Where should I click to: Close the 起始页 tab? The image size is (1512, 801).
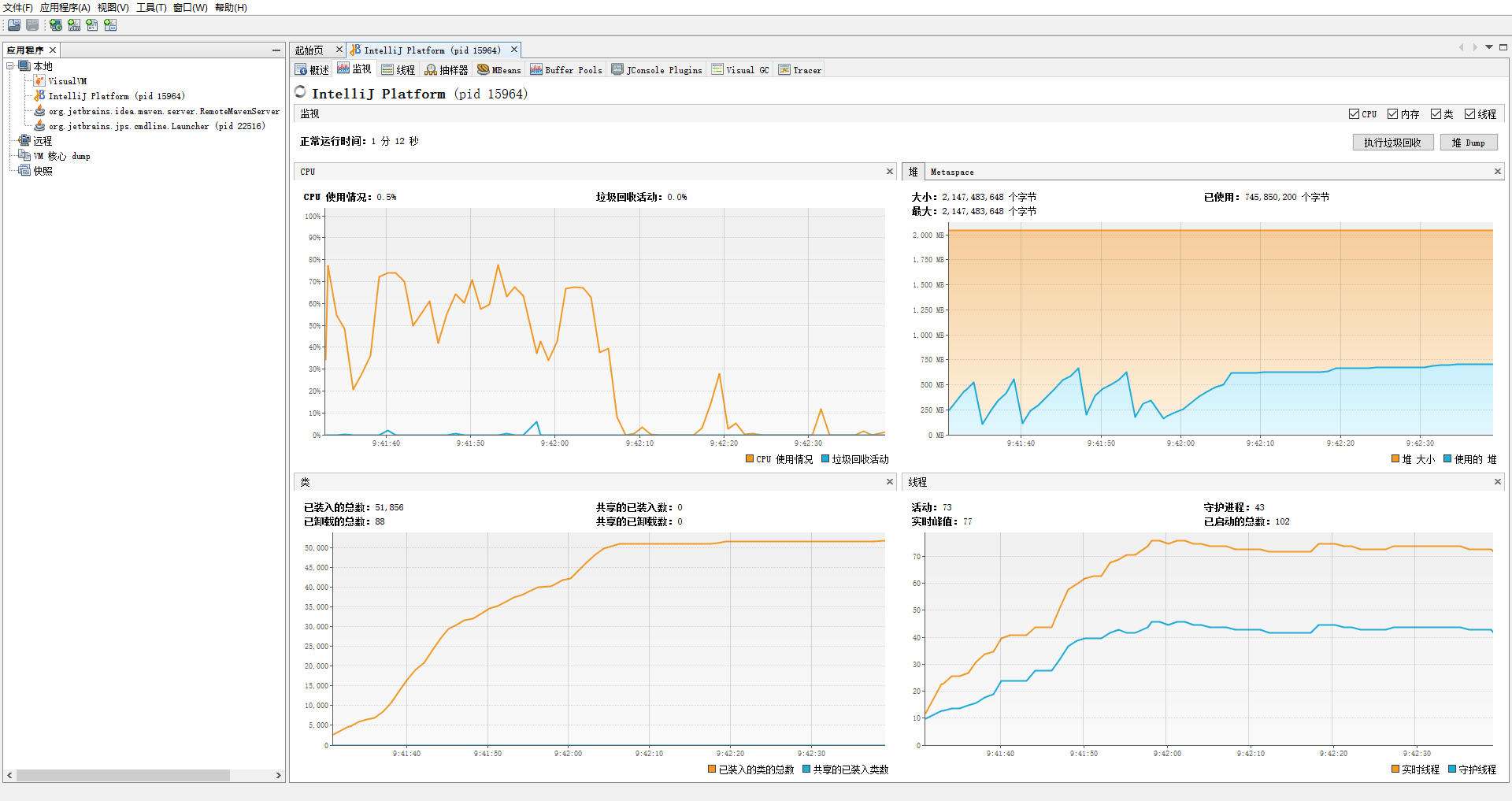tap(339, 50)
